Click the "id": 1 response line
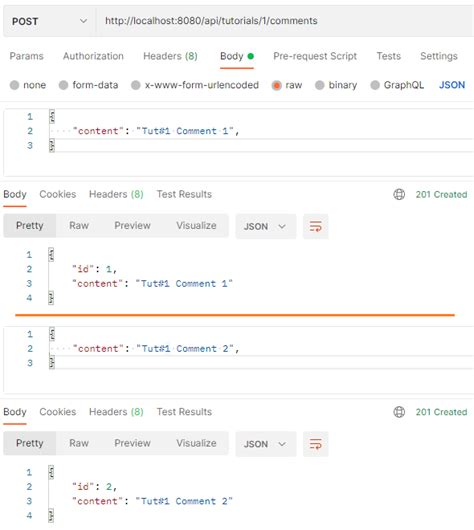This screenshot has width=474, height=530. point(94,269)
